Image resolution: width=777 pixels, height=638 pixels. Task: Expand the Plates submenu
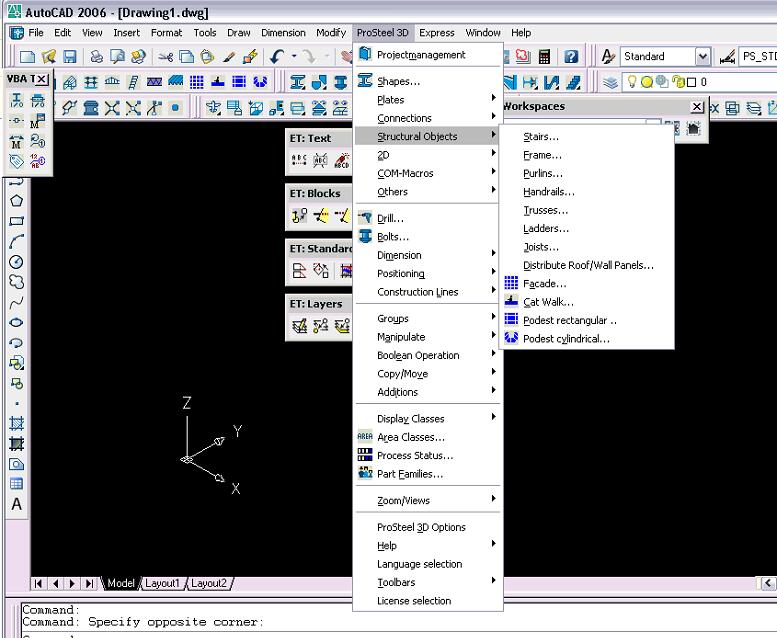pos(426,100)
